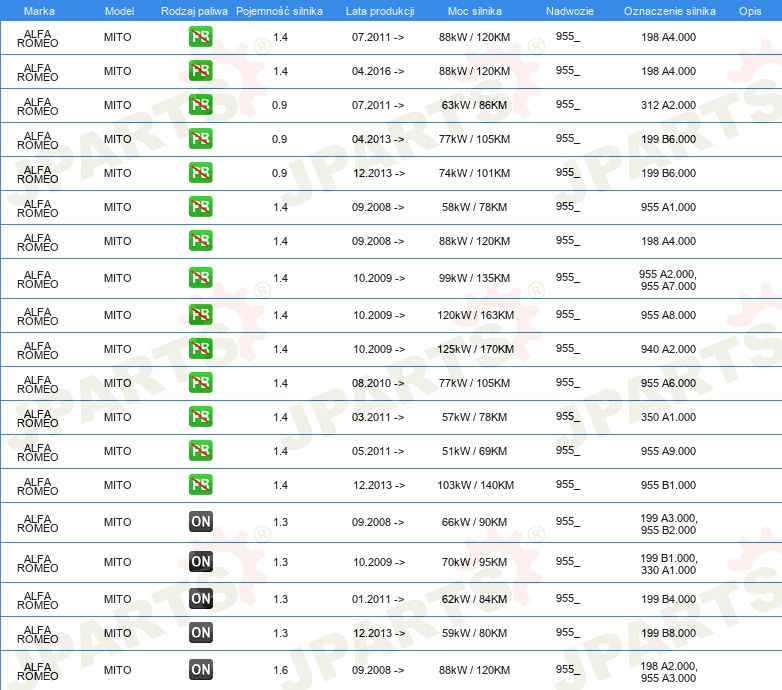Click the 04.2016 -> production date
Viewport: 782px width, 690px height.
coord(378,71)
